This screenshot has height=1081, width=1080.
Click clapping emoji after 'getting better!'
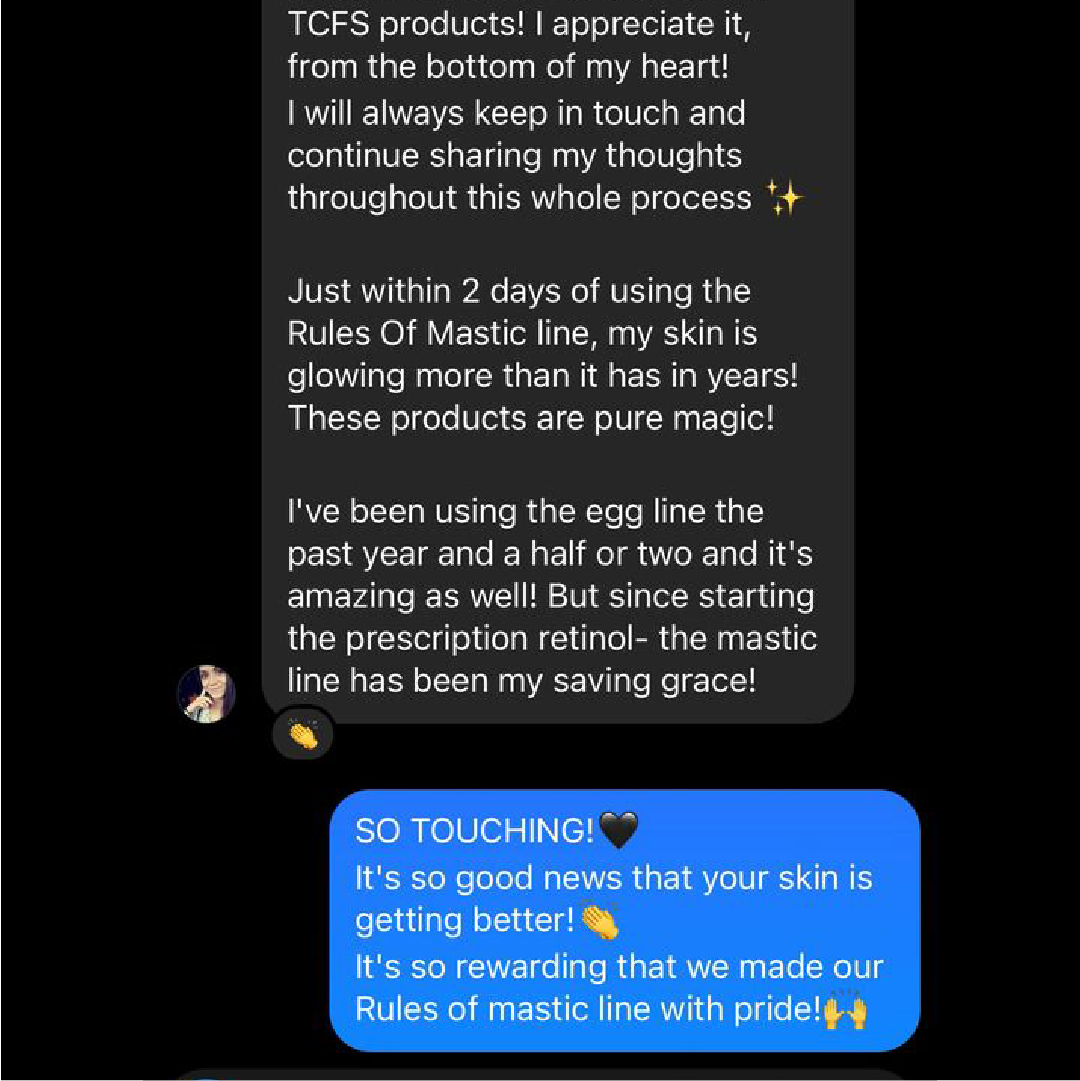pos(600,921)
